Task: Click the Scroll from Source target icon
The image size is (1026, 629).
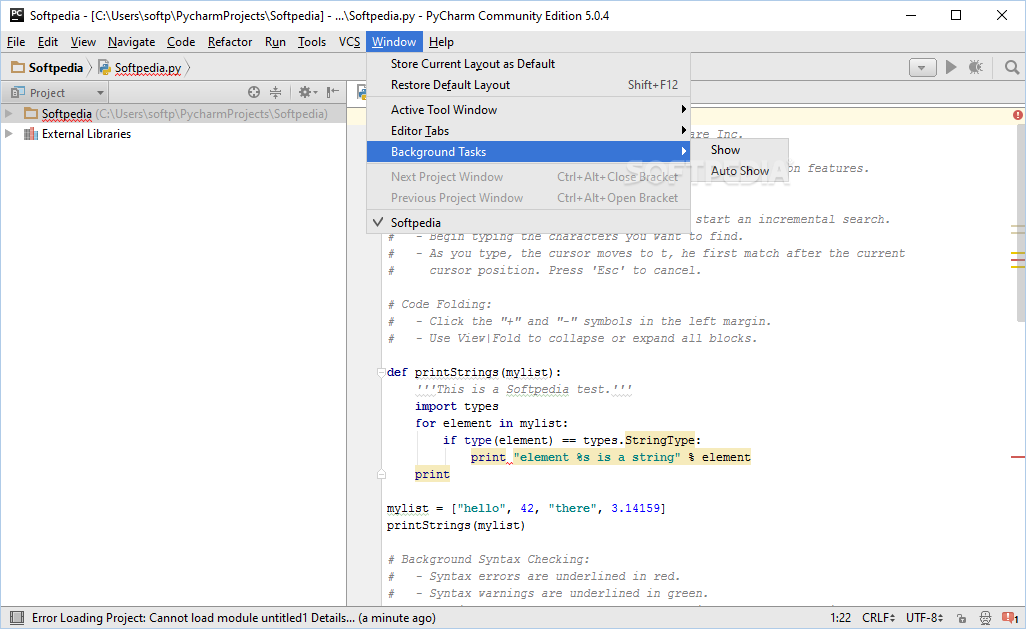Action: (254, 92)
